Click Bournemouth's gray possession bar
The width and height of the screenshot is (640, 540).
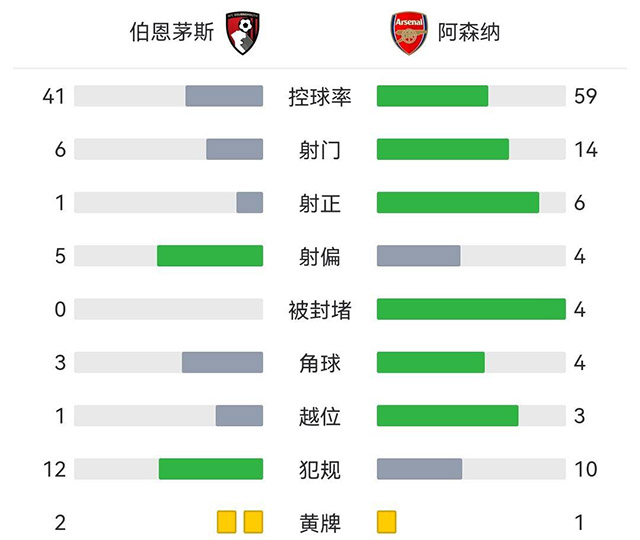click(x=224, y=96)
